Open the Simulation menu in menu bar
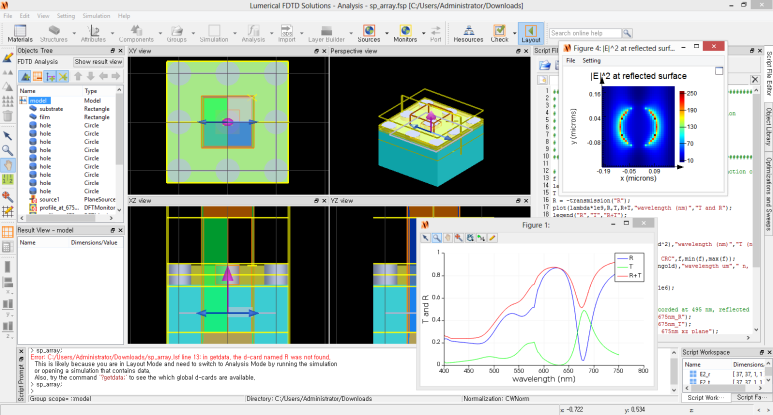Image resolution: width=773 pixels, height=415 pixels. point(96,16)
